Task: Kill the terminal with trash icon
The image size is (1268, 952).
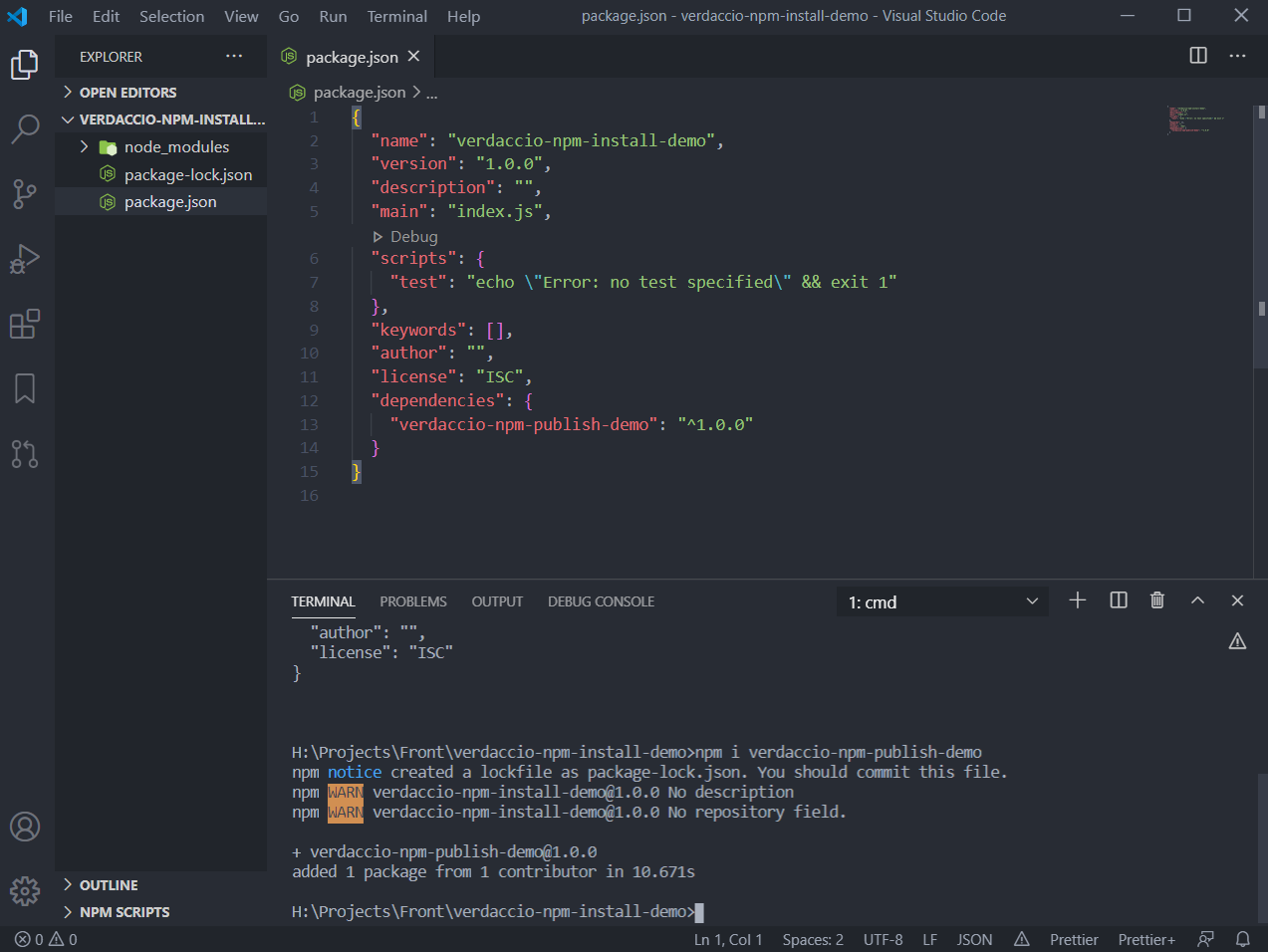Action: point(1156,600)
